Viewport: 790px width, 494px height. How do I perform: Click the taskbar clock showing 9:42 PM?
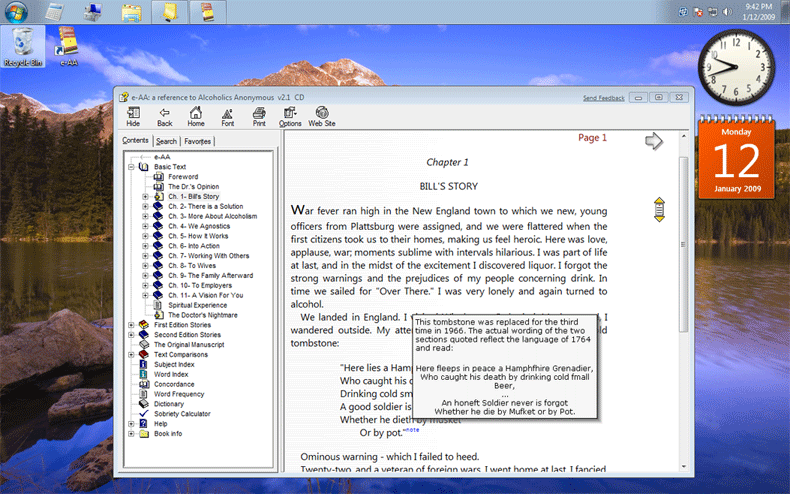758,12
